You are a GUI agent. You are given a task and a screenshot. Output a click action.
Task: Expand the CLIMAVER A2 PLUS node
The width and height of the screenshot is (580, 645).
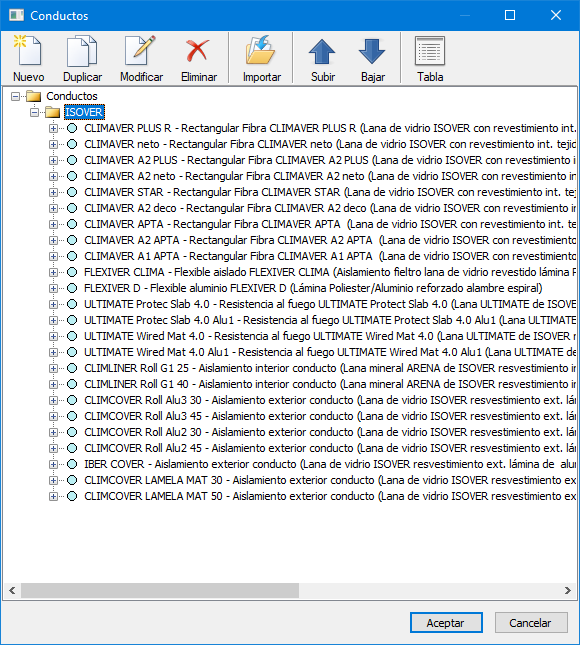(x=53, y=160)
